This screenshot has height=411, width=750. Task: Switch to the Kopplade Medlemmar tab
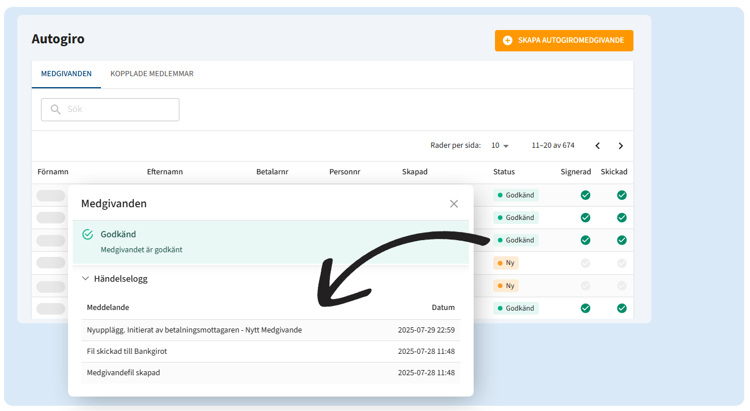pyautogui.click(x=152, y=74)
